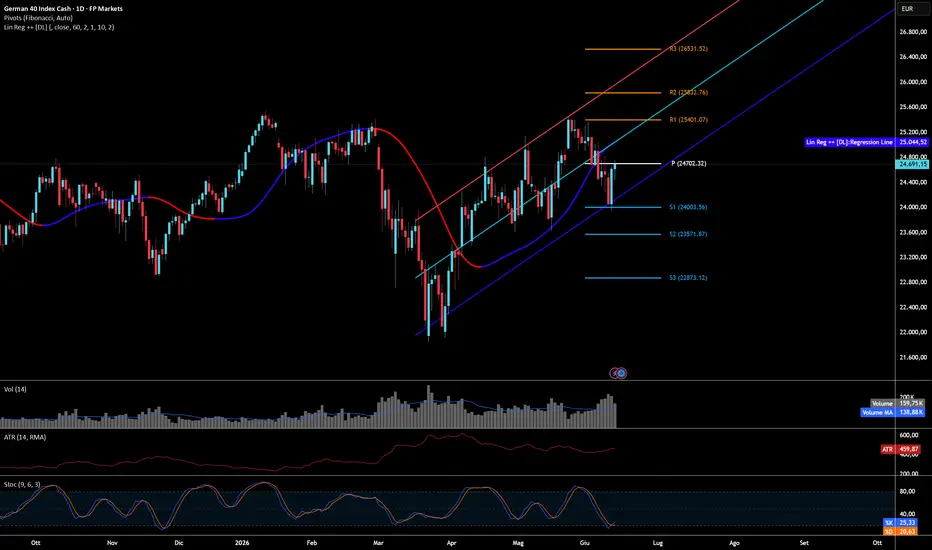932x550 pixels.
Task: Click the 600,00 level on the ATR scale
Action: pyautogui.click(x=909, y=436)
